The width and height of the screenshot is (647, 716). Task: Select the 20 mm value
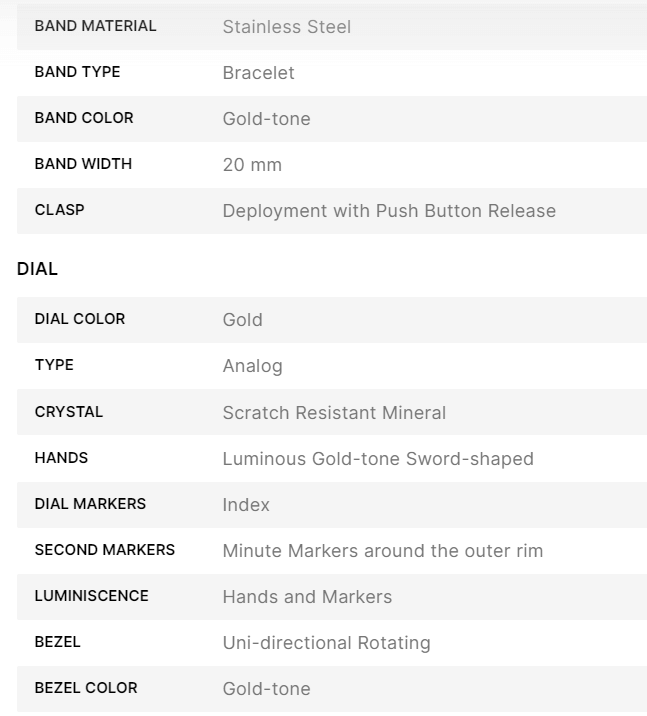pyautogui.click(x=252, y=165)
